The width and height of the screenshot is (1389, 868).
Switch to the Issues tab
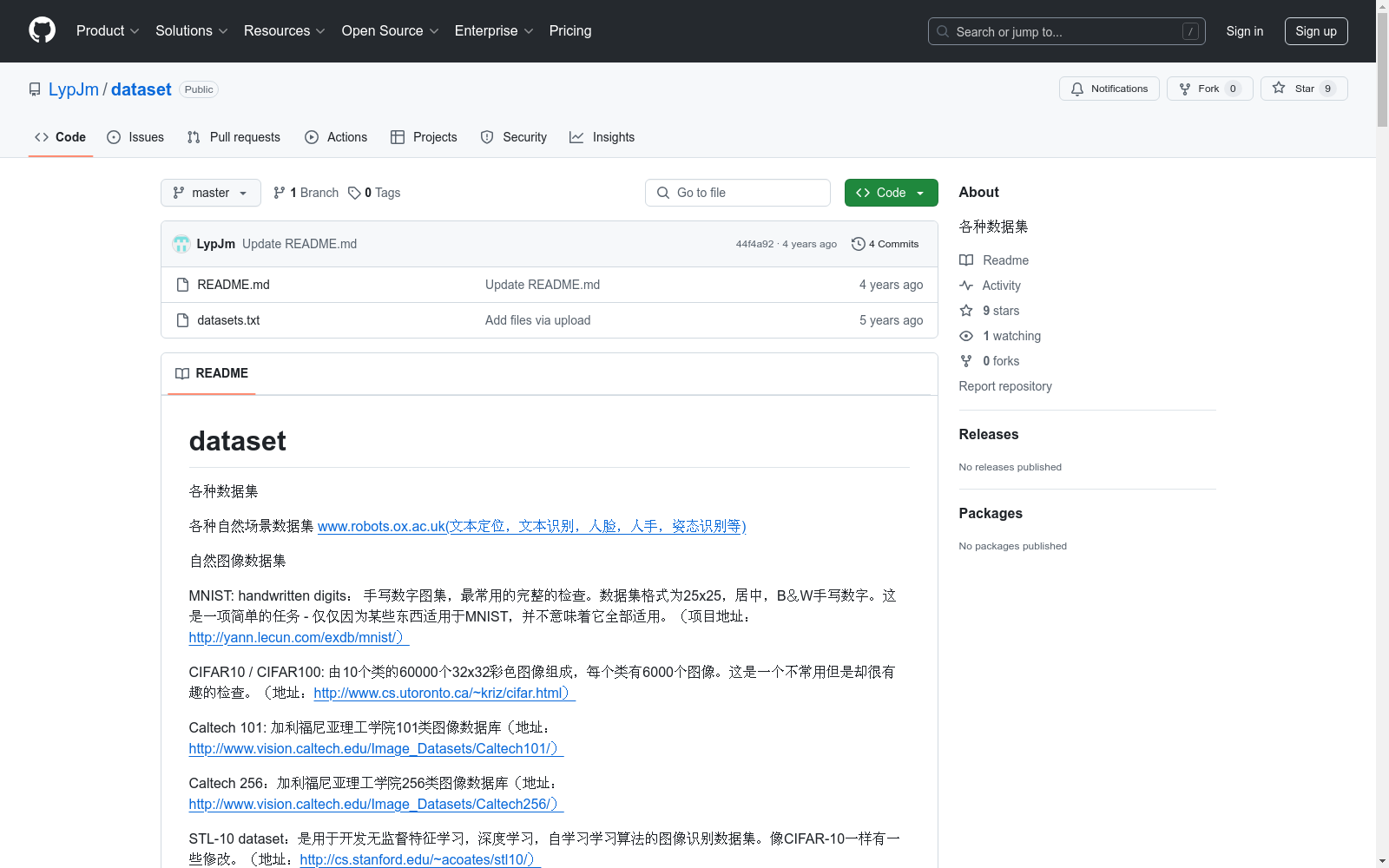point(135,137)
